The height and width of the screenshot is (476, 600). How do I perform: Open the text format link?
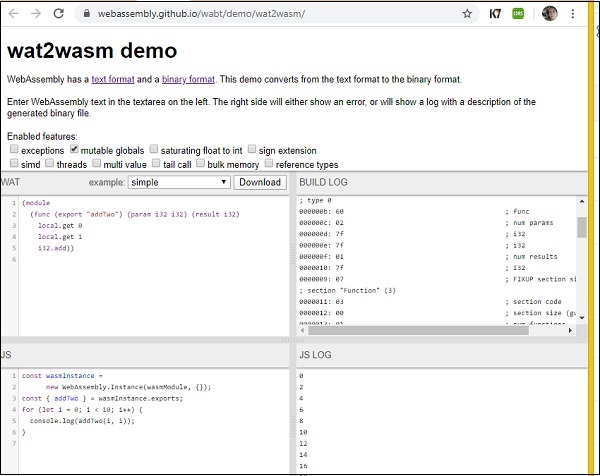112,78
